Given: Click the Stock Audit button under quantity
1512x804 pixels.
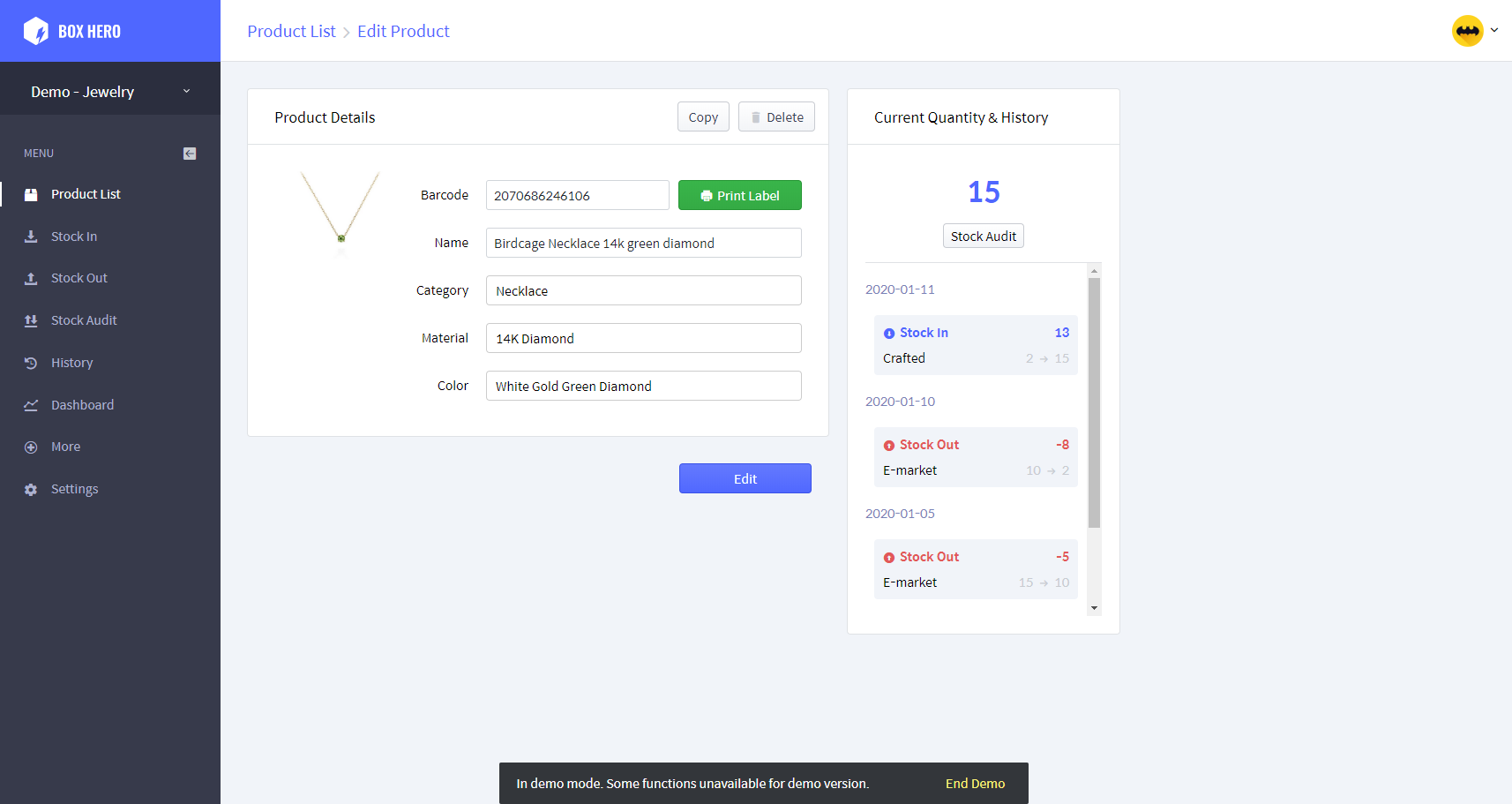Looking at the screenshot, I should tap(984, 236).
